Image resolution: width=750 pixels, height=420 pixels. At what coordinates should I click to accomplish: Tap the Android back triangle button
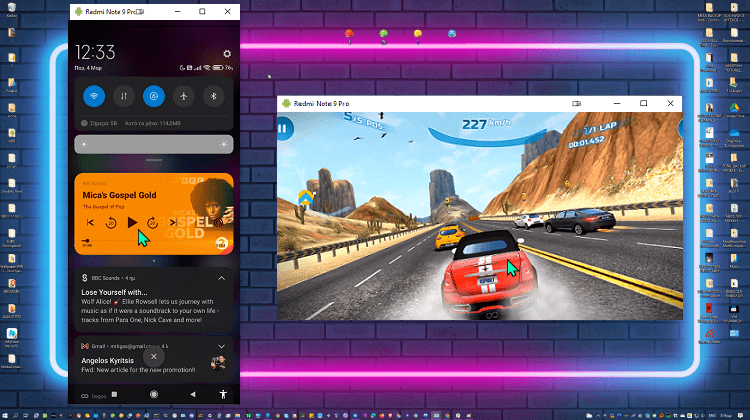point(193,394)
